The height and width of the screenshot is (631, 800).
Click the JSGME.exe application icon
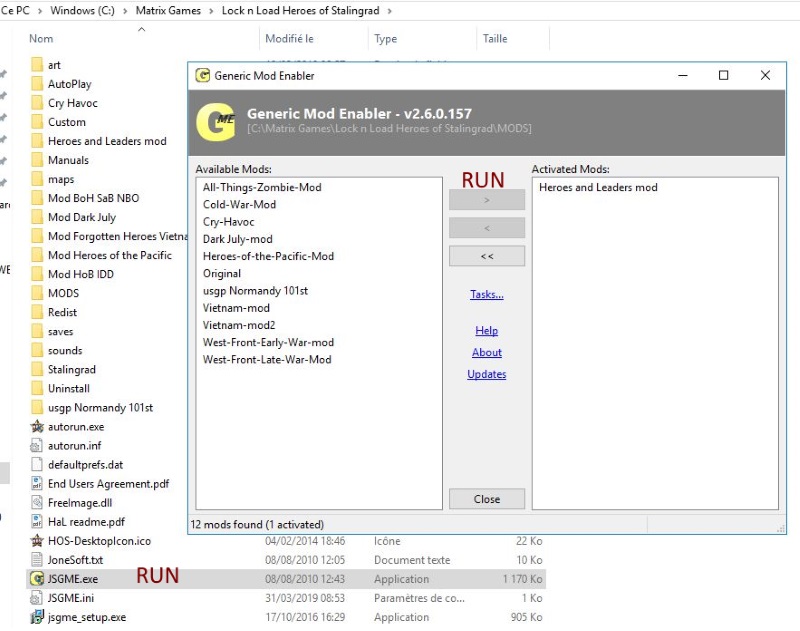click(x=37, y=579)
